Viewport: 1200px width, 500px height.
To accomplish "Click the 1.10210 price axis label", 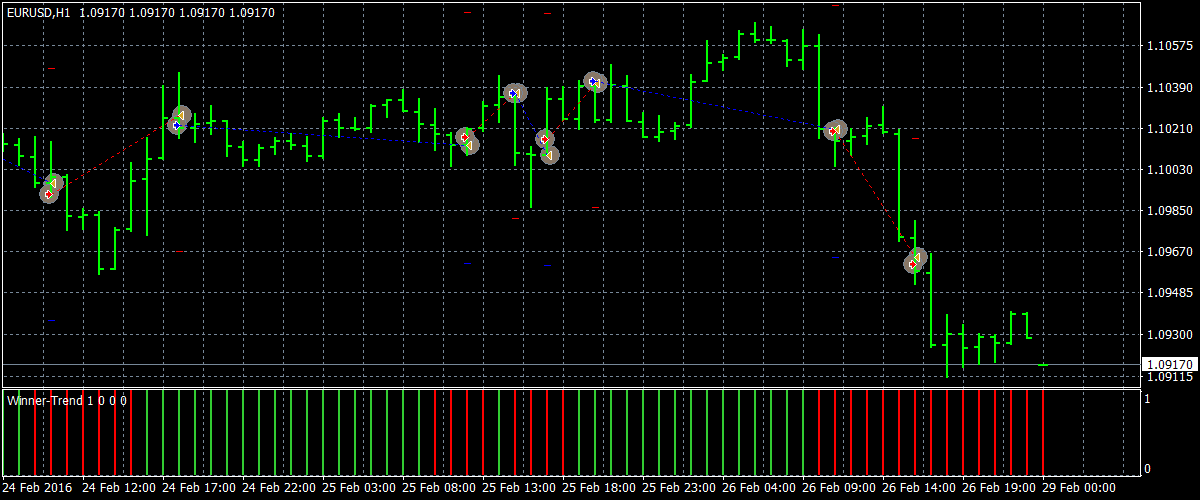I will tap(1169, 129).
